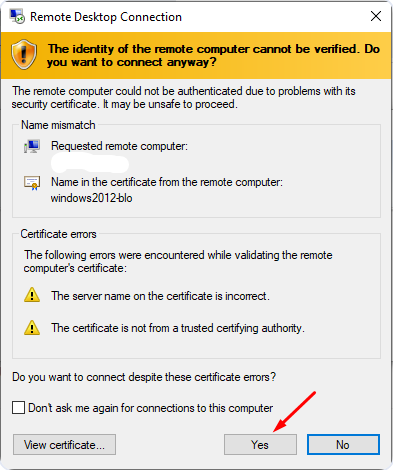Screen dimensions: 393x470
Task: Close the Remote Desktop Connection dialog
Action: (x=376, y=16)
